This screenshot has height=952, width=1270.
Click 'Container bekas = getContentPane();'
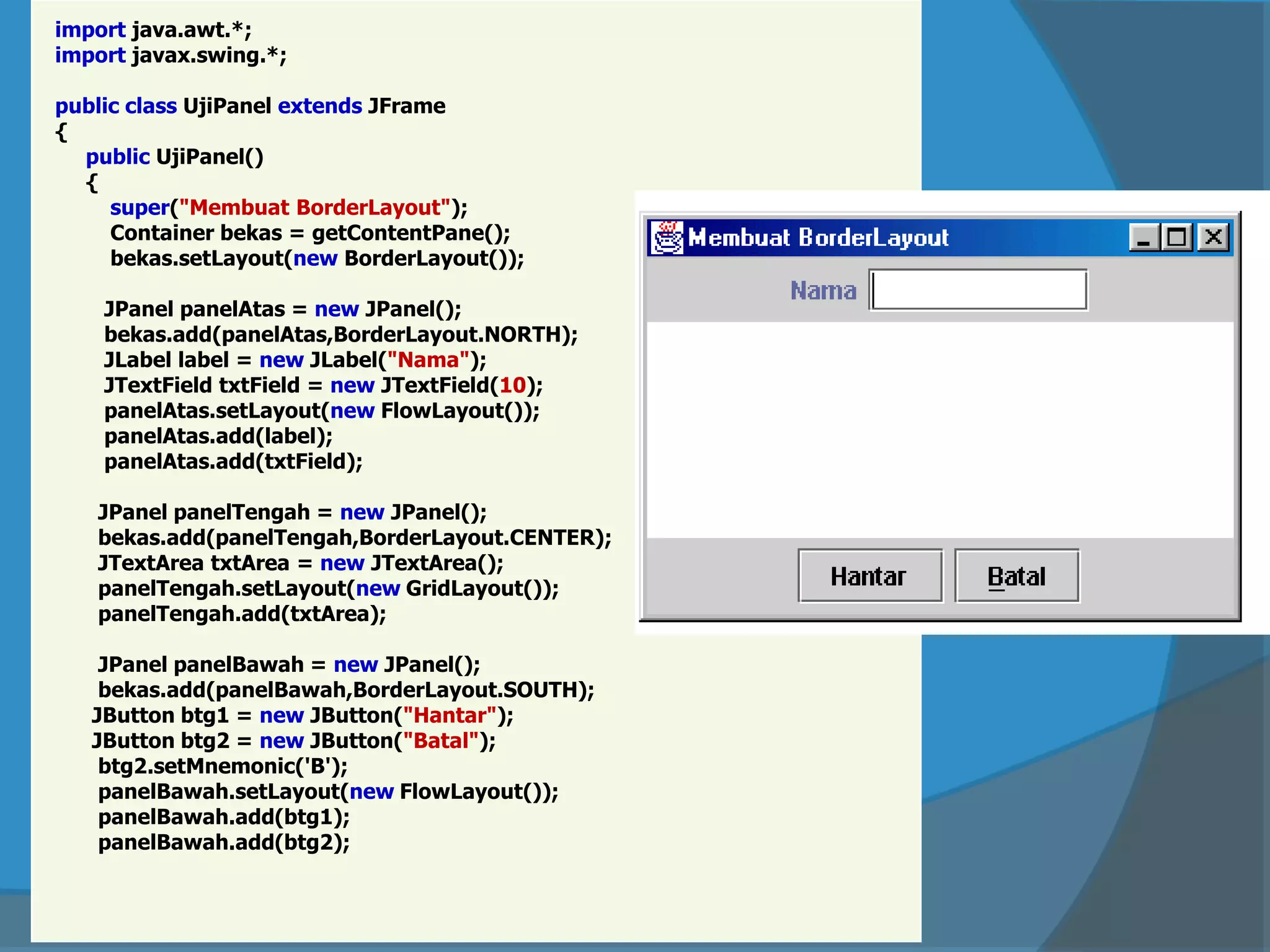tap(310, 233)
